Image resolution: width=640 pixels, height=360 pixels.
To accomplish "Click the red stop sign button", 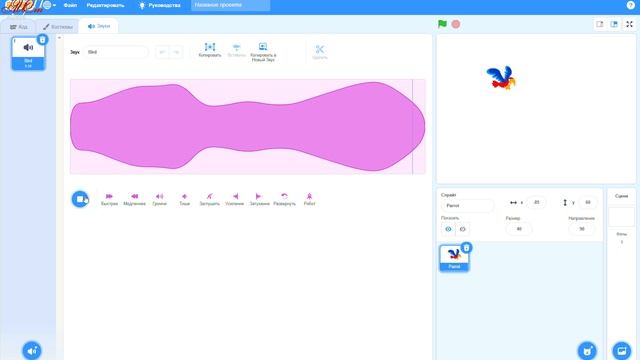I will (x=456, y=24).
